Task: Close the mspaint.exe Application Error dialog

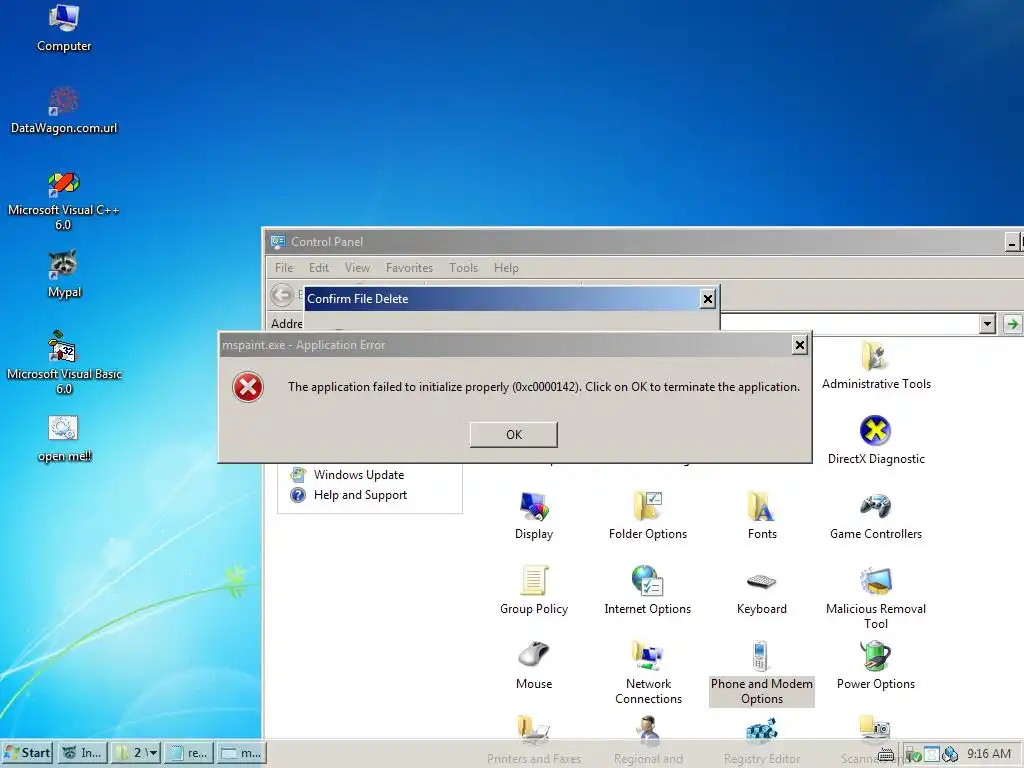Action: [799, 345]
